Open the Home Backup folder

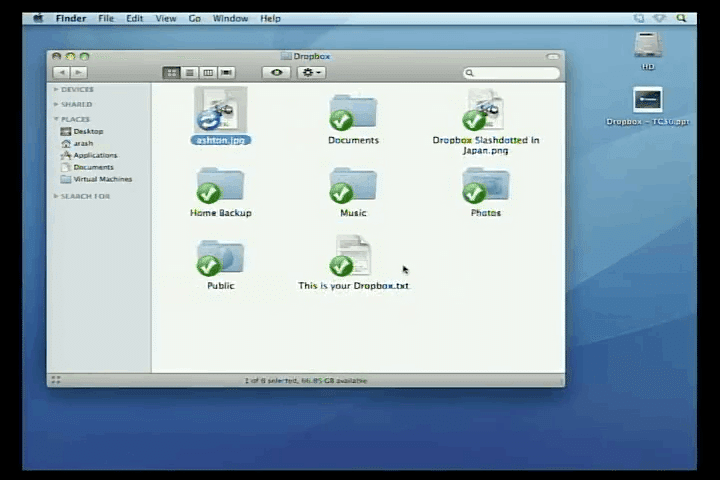(x=220, y=185)
